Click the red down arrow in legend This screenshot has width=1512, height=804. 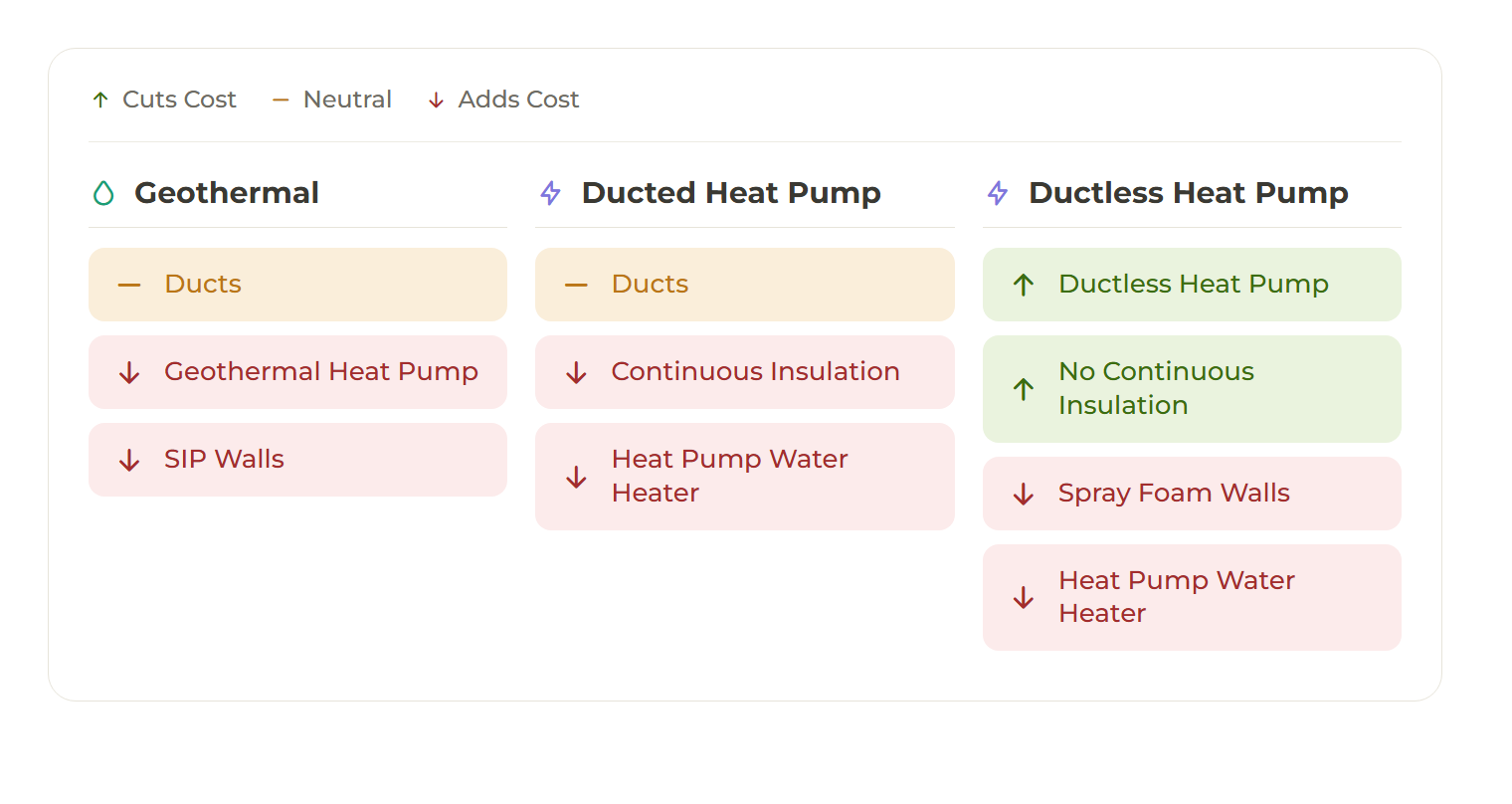click(436, 100)
